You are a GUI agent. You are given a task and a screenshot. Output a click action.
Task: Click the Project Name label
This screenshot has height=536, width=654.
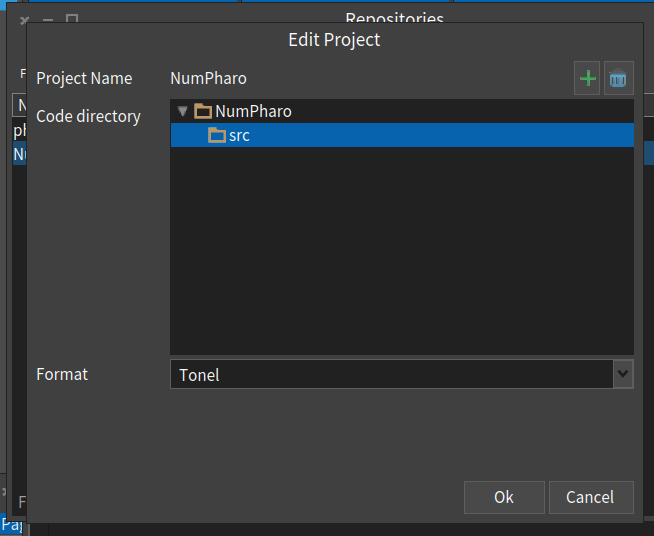point(84,78)
